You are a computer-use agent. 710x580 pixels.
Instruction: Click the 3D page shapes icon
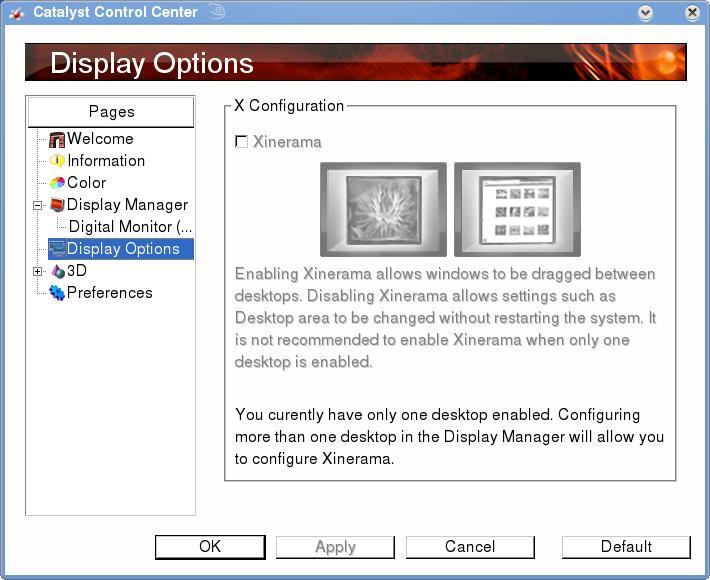click(57, 271)
